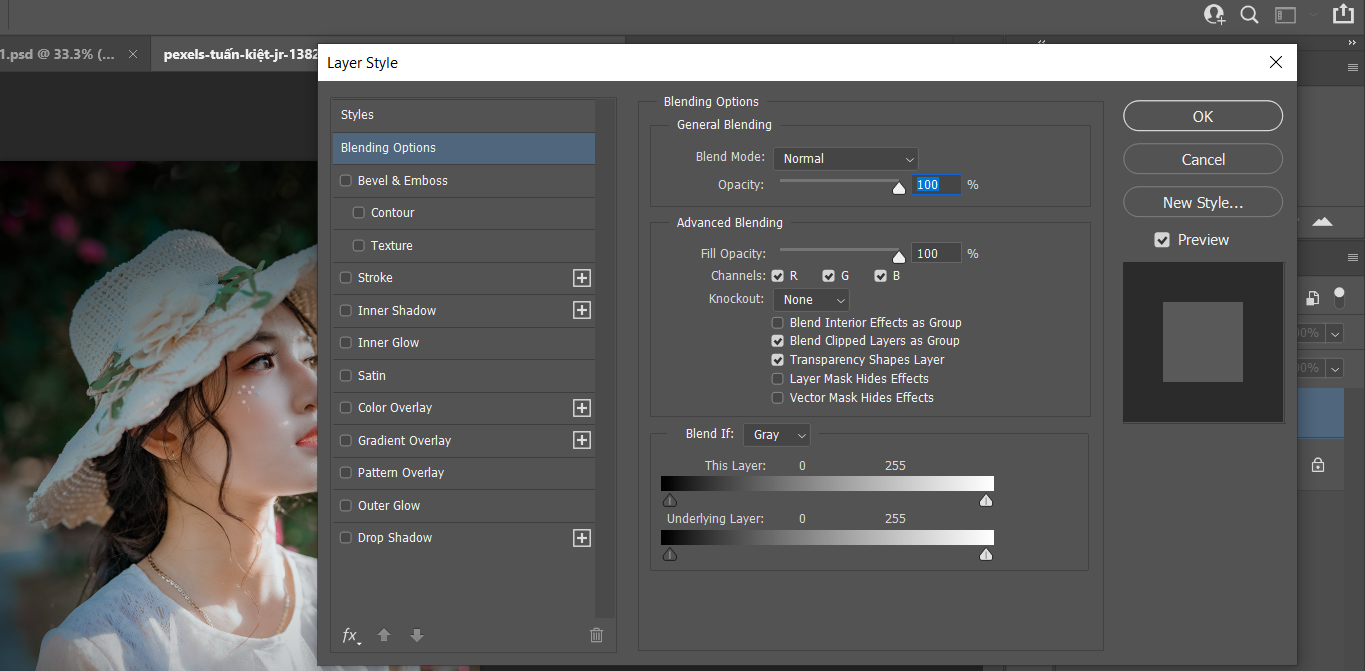Open the Blend Mode dropdown
Viewport: 1365px width, 671px height.
pos(845,159)
